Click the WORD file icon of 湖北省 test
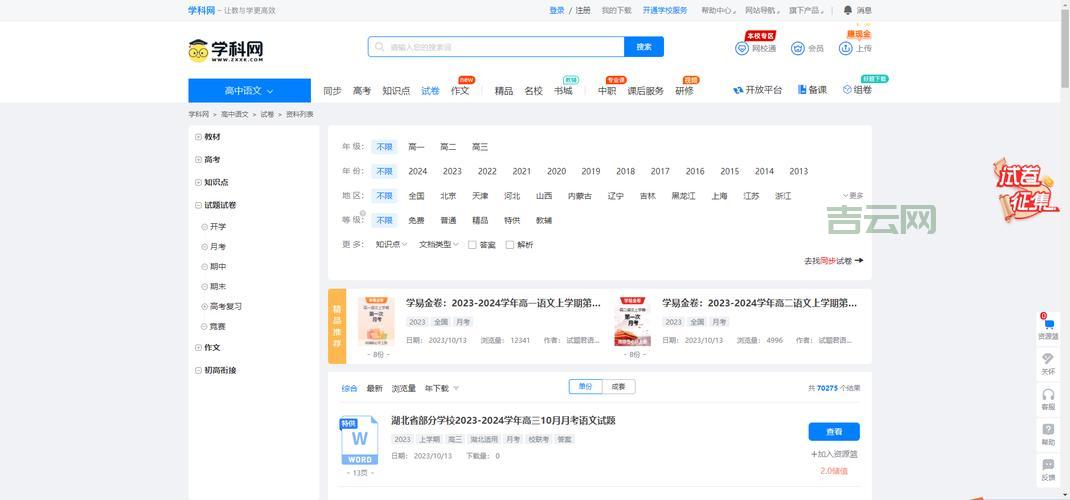1070x500 pixels. click(x=360, y=441)
